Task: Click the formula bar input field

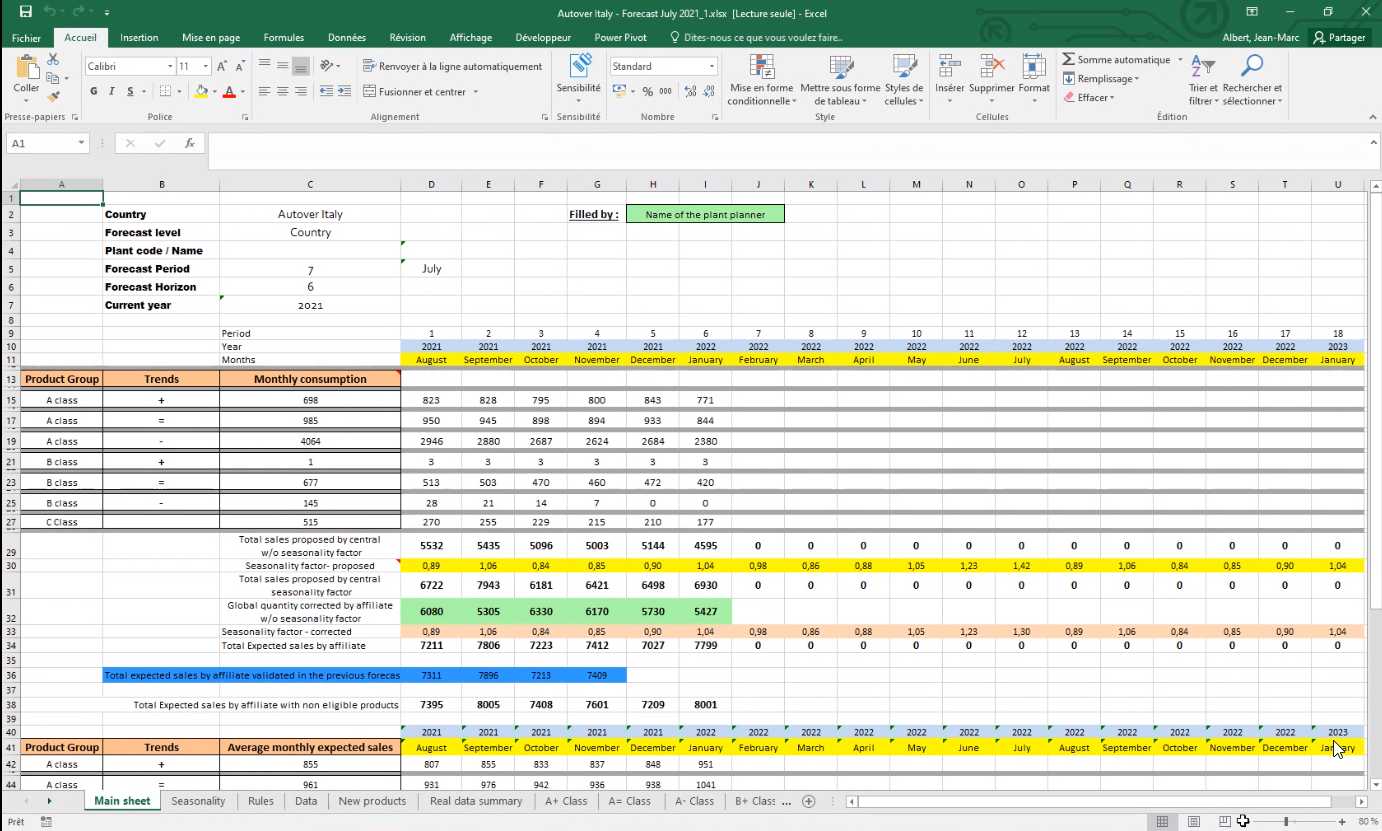Action: coord(780,143)
